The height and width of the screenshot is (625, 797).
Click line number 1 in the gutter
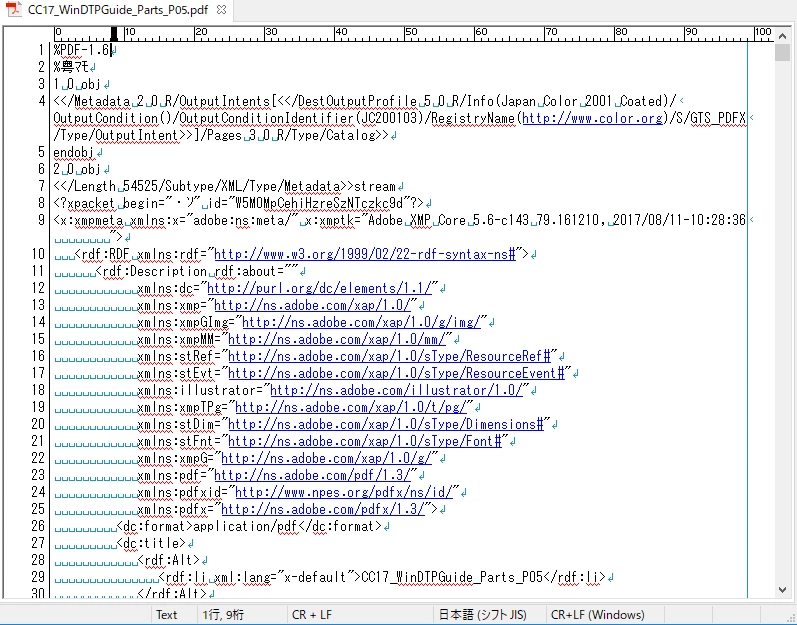point(41,50)
